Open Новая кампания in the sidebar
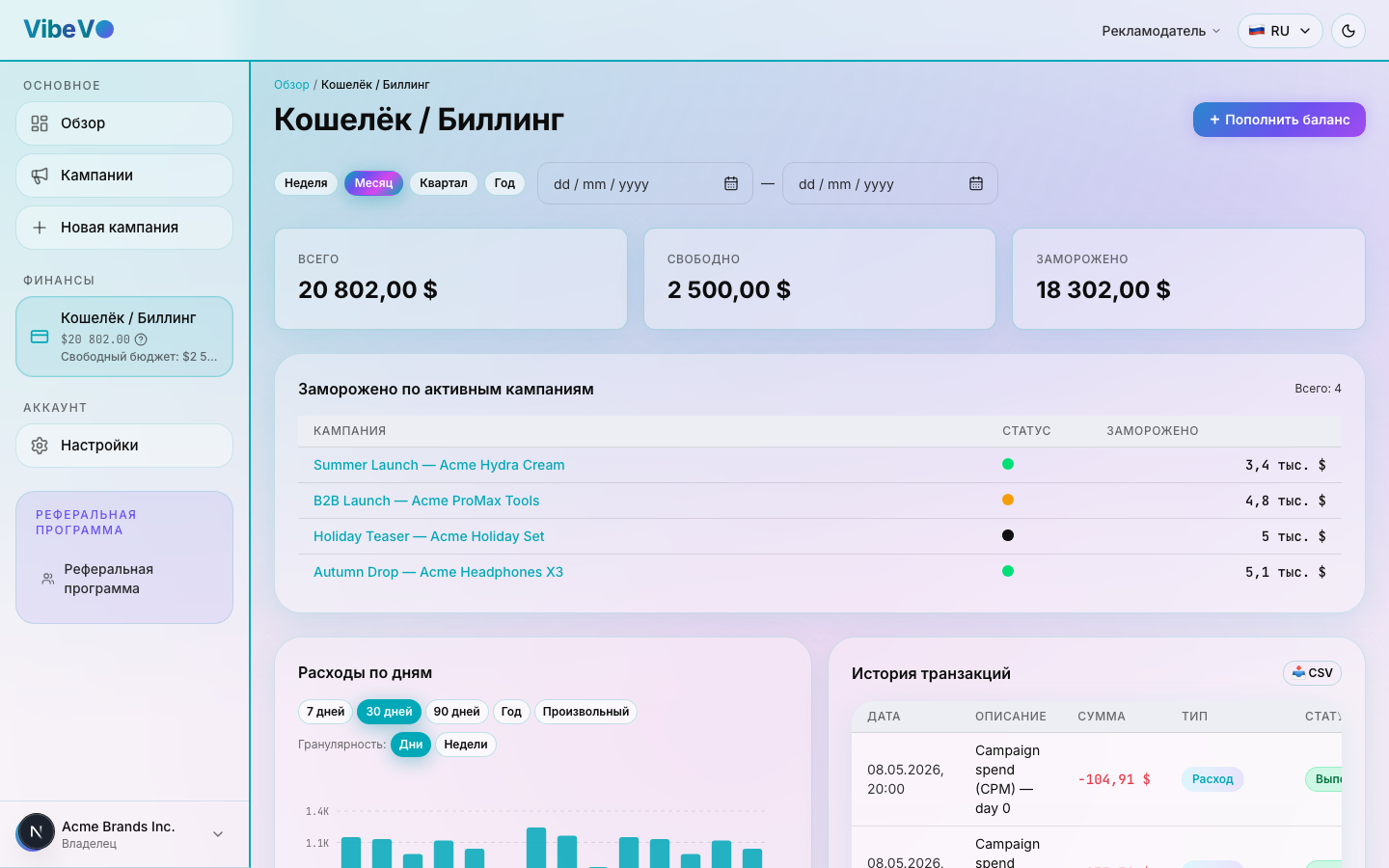This screenshot has height=868, width=1389. click(124, 228)
